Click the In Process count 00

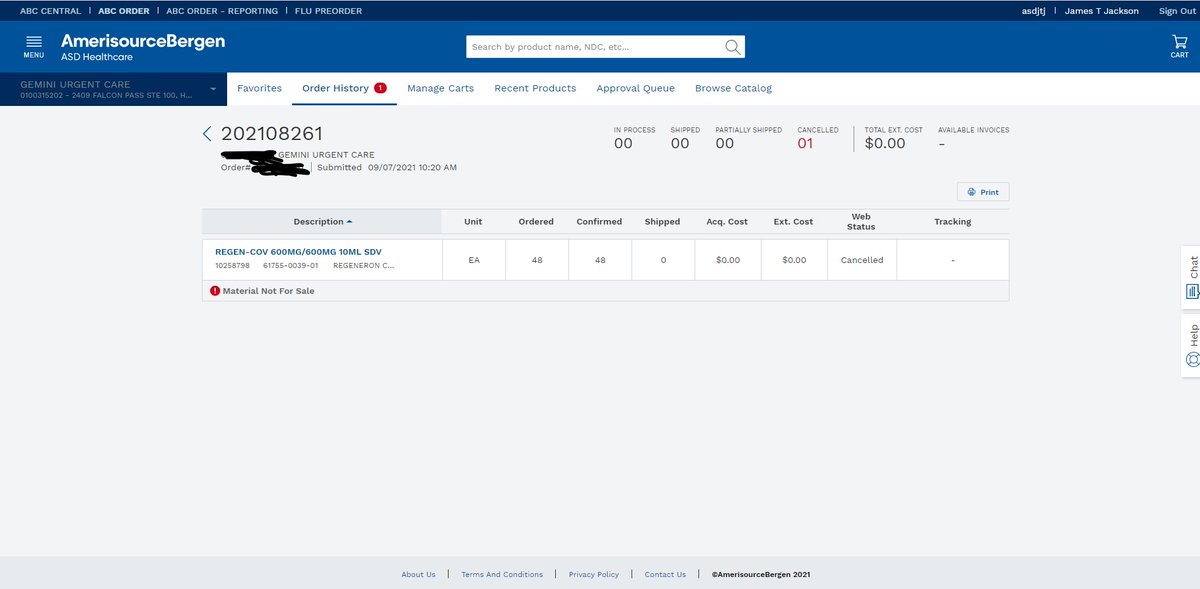tap(623, 143)
